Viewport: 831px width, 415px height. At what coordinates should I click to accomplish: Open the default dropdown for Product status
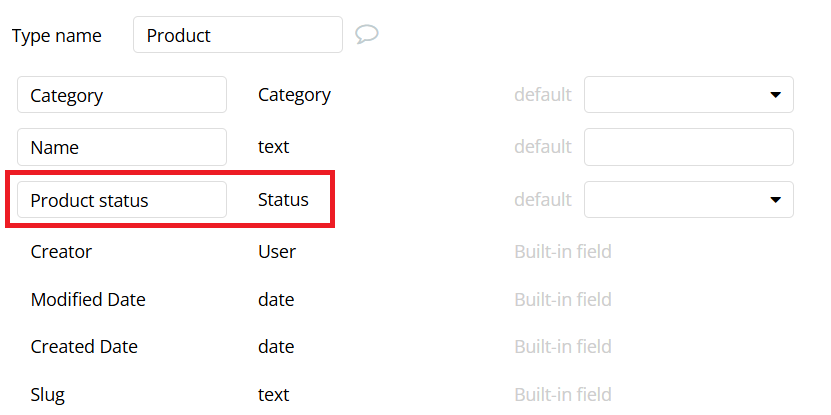[x=689, y=200]
